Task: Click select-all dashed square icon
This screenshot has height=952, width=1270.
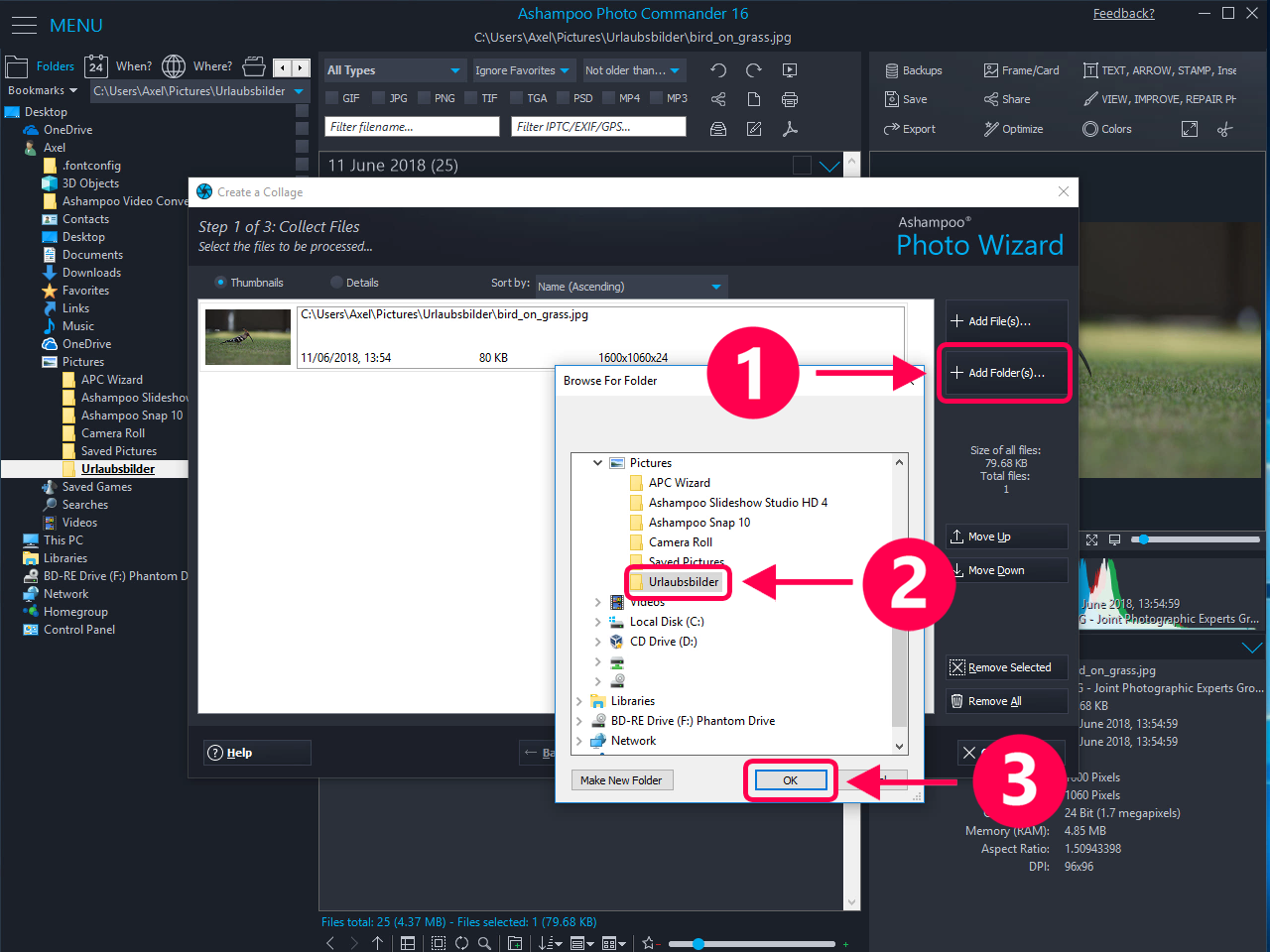Action: pyautogui.click(x=439, y=943)
